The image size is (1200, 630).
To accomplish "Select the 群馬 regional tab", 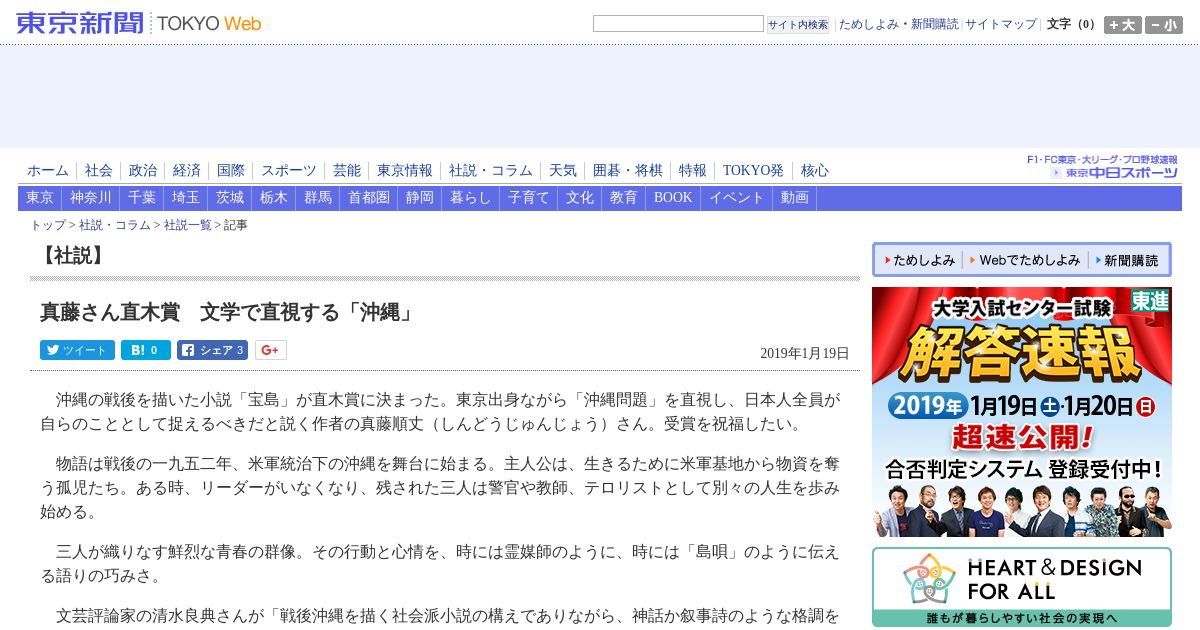I will coord(318,198).
